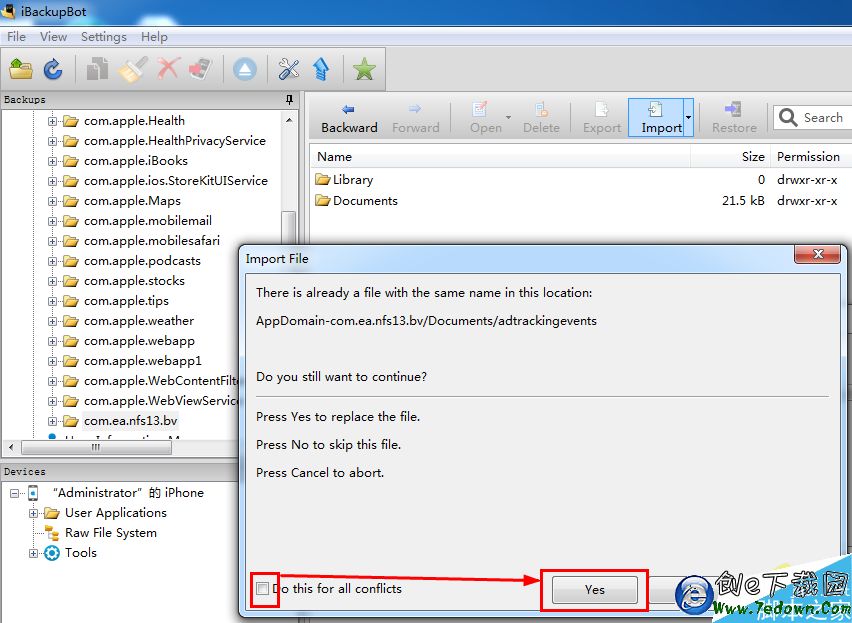Image resolution: width=852 pixels, height=623 pixels.
Task: Select the Administrator iPhone device
Action: click(128, 493)
